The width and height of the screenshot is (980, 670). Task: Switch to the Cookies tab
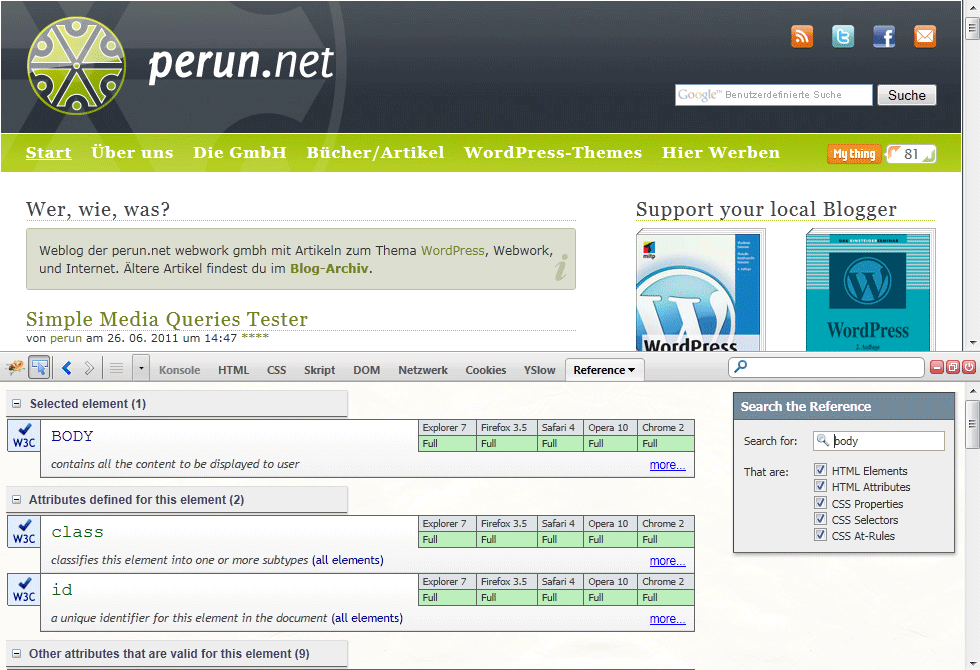(x=486, y=370)
